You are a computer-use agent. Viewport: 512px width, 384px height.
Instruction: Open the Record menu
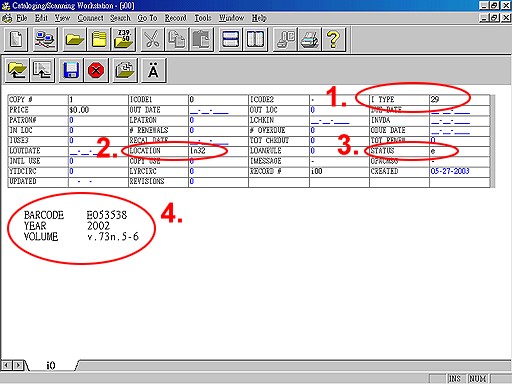pyautogui.click(x=176, y=18)
